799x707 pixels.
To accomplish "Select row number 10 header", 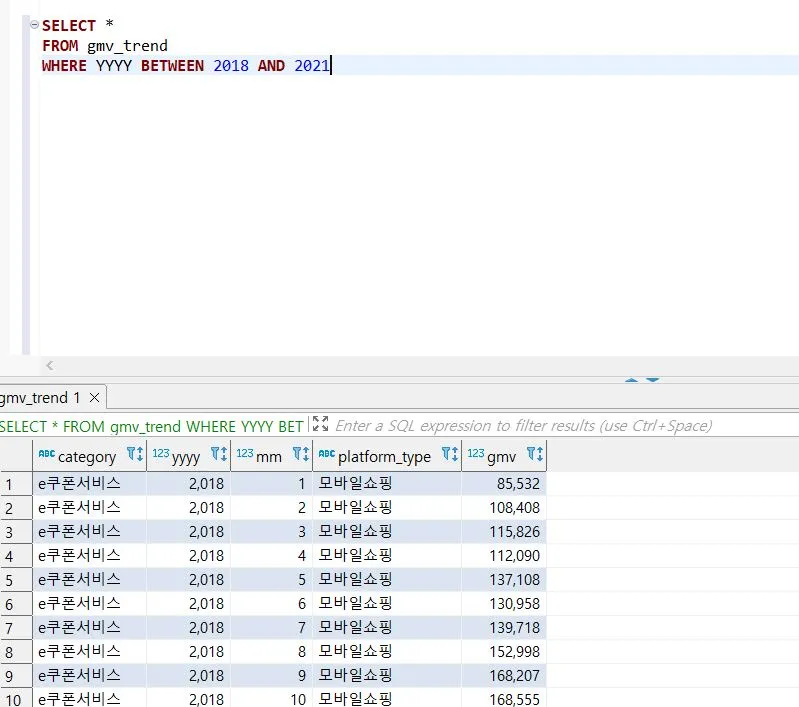I will coord(16,699).
